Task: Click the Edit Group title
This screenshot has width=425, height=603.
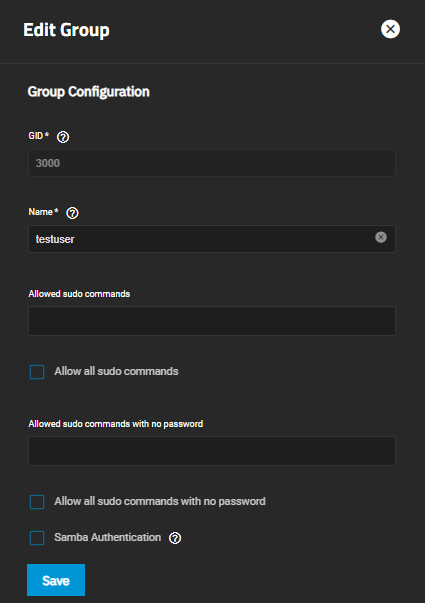Action: (x=67, y=30)
